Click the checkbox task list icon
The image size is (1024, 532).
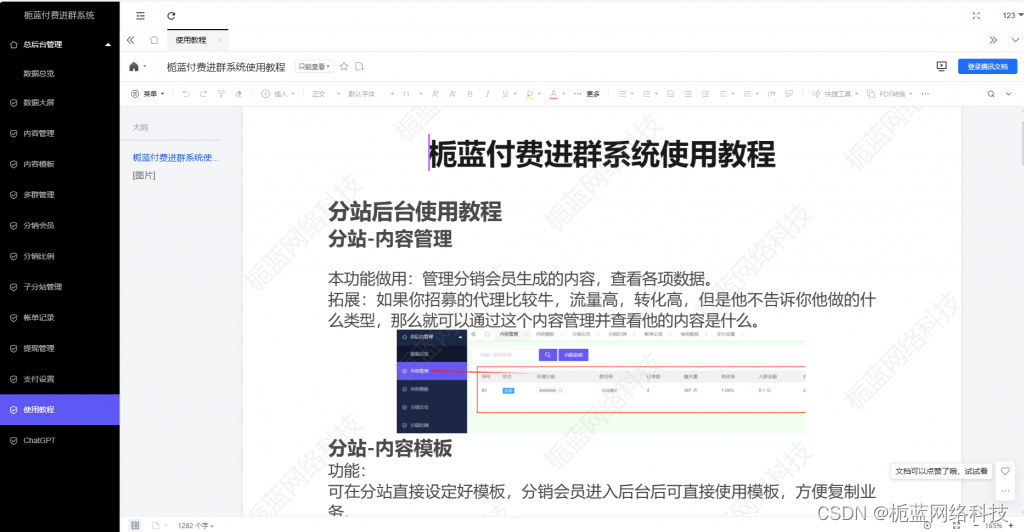(670, 94)
